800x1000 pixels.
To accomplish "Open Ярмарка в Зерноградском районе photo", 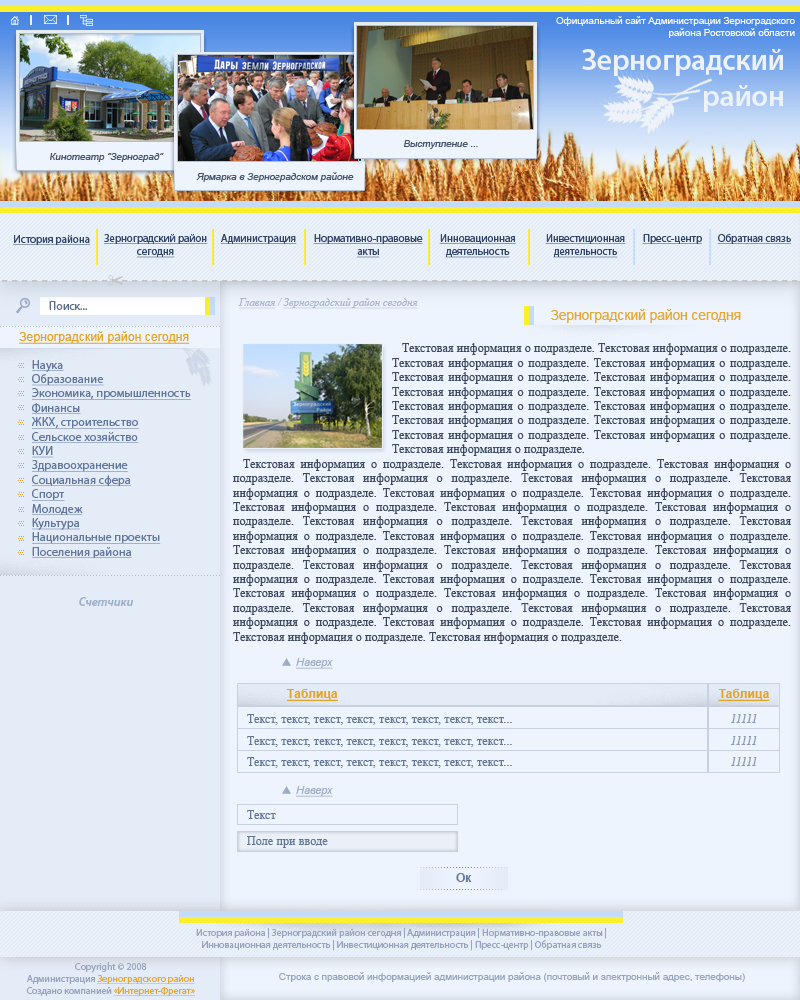I will point(265,108).
